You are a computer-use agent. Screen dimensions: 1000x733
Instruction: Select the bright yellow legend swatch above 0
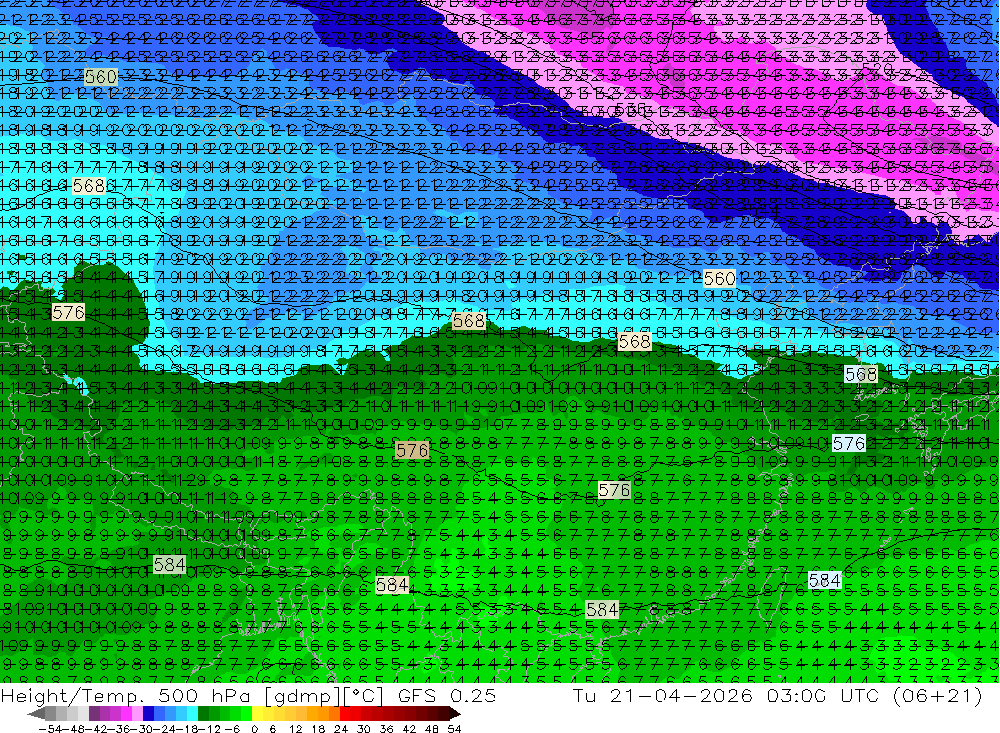258,713
